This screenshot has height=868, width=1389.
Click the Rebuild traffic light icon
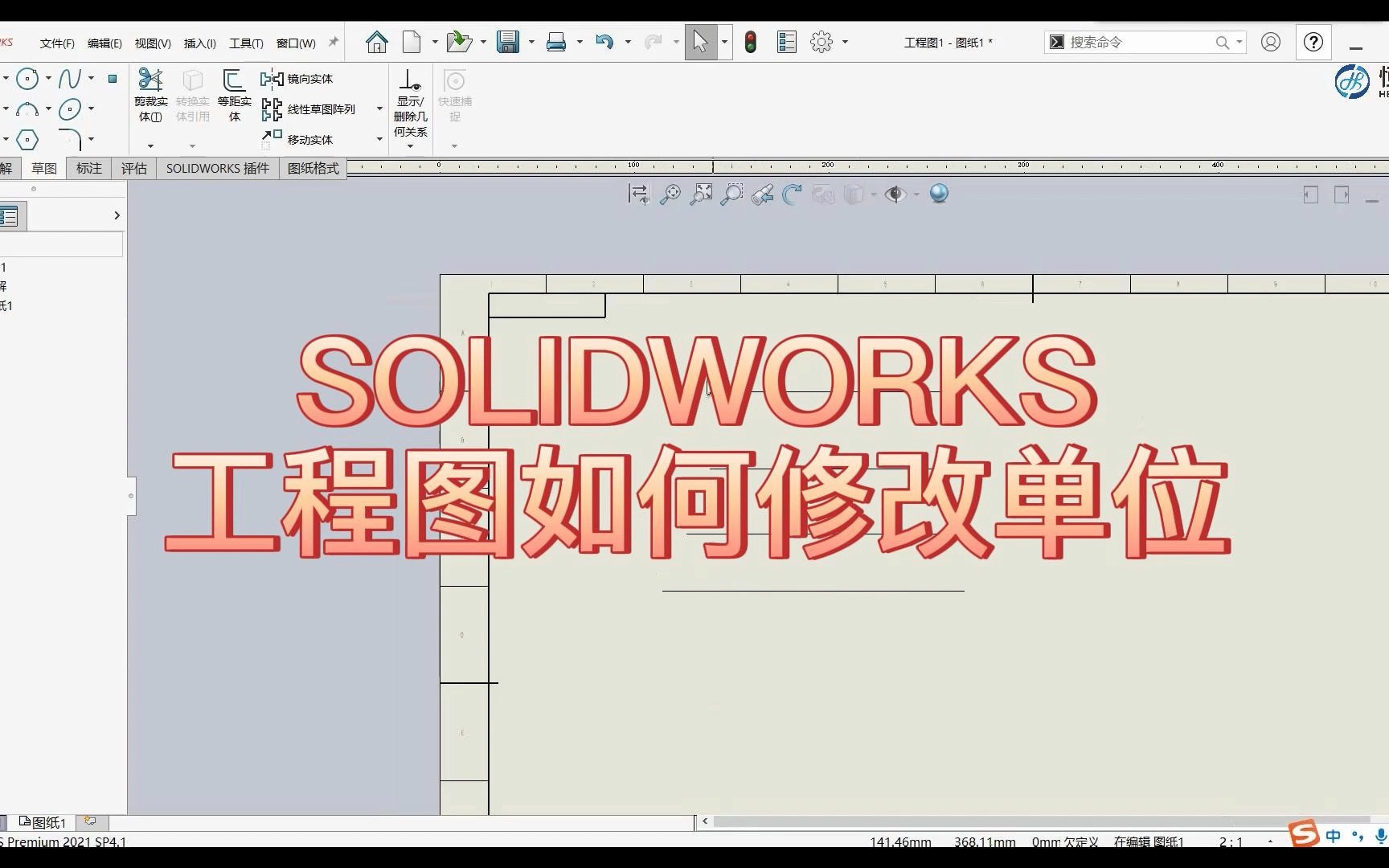[751, 42]
